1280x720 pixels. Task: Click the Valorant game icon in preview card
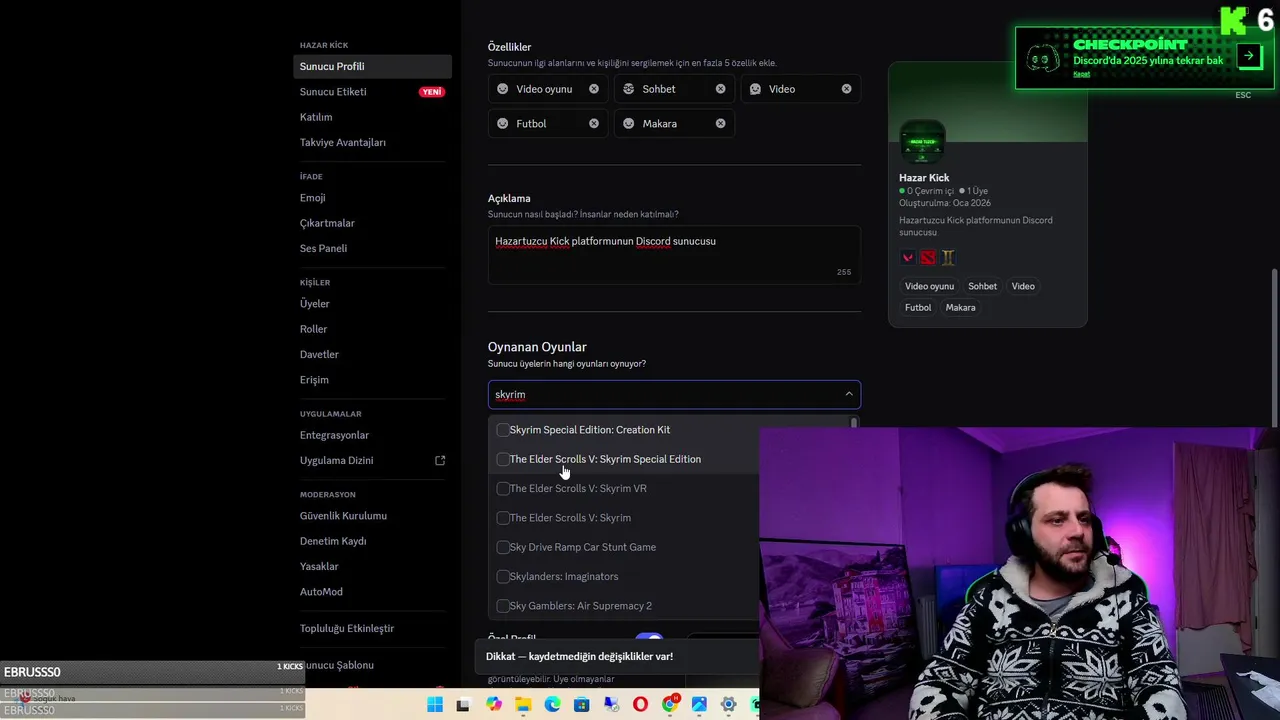pos(908,257)
